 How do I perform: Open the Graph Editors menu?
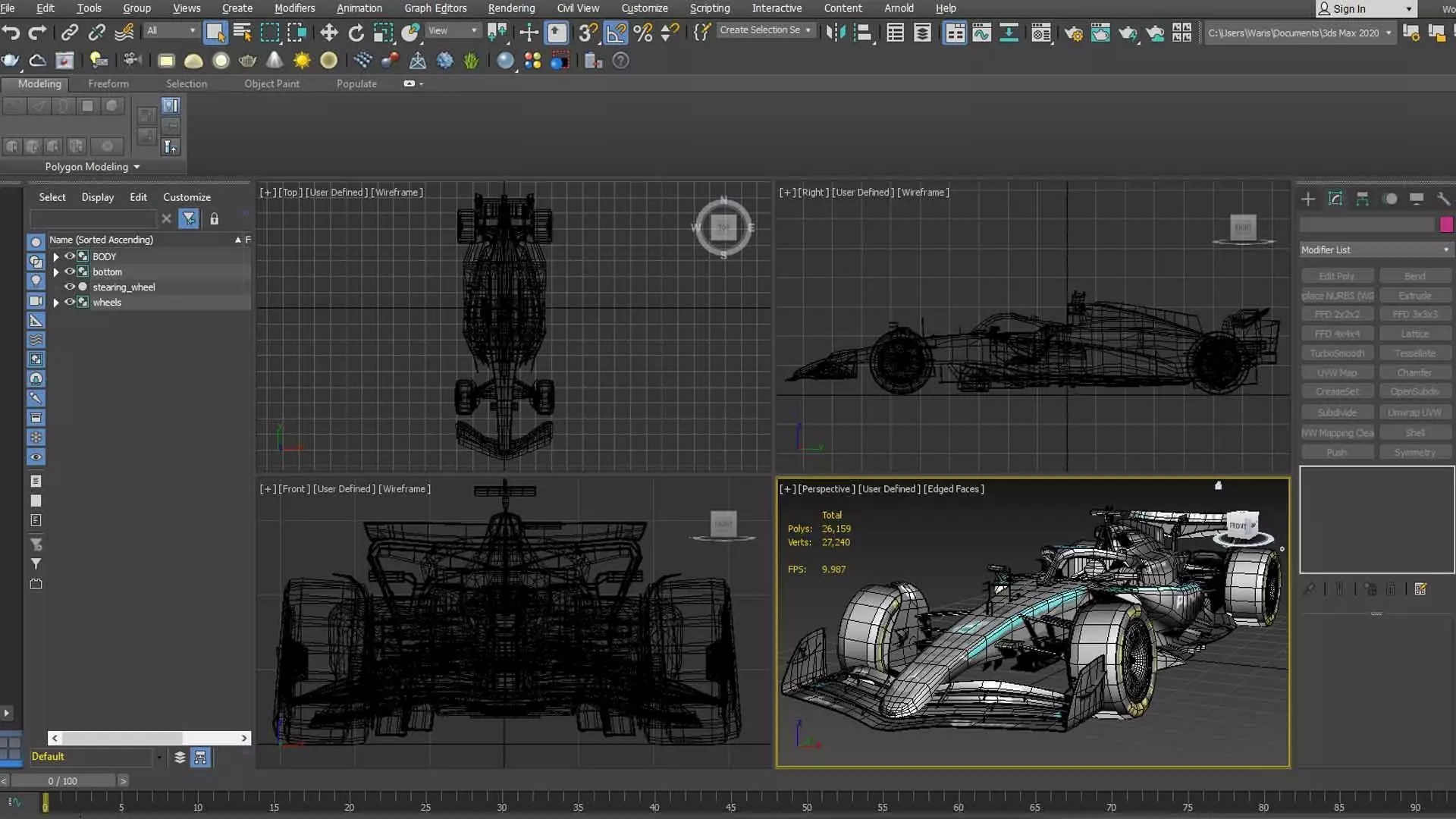click(x=435, y=8)
